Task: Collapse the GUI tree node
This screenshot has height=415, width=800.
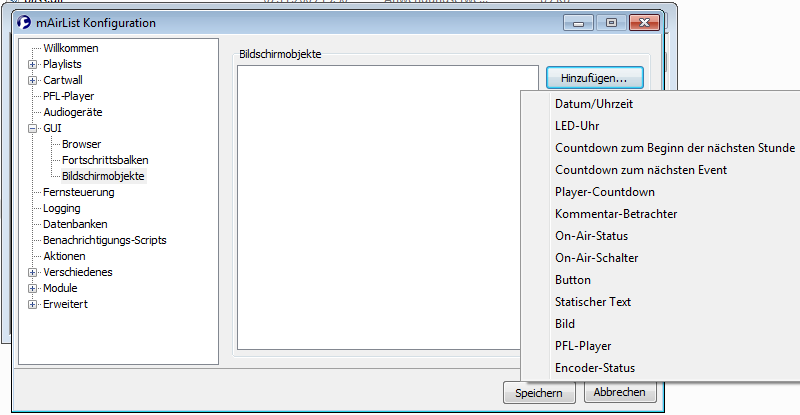Action: coord(33,128)
